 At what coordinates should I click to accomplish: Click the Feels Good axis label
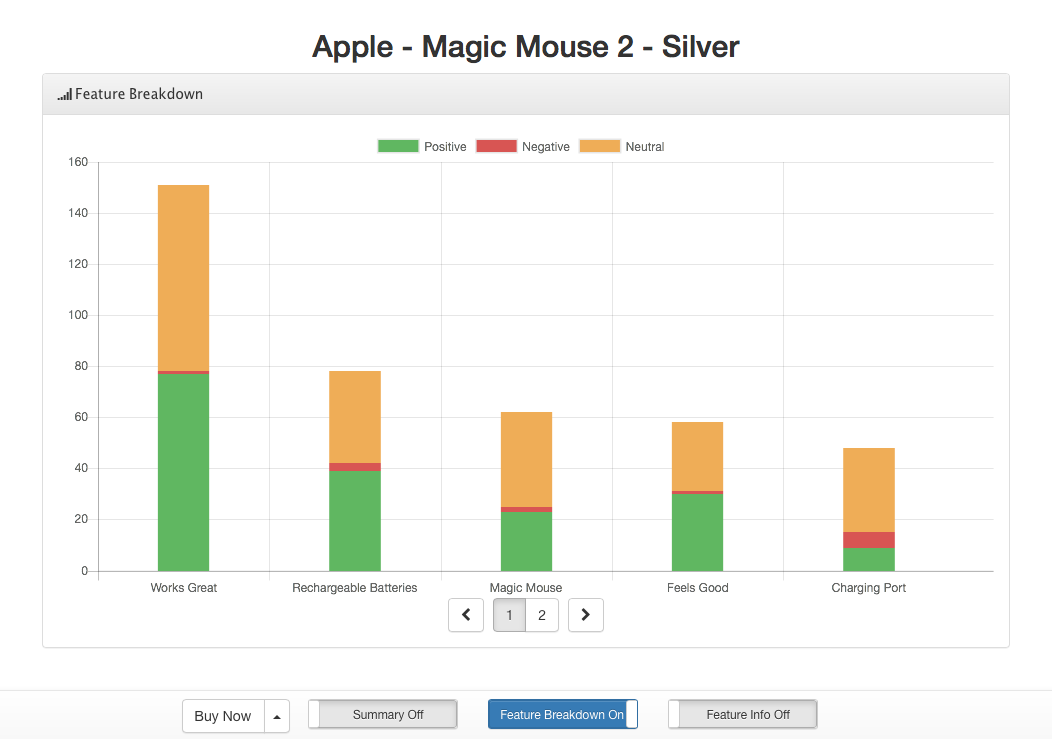tap(698, 588)
